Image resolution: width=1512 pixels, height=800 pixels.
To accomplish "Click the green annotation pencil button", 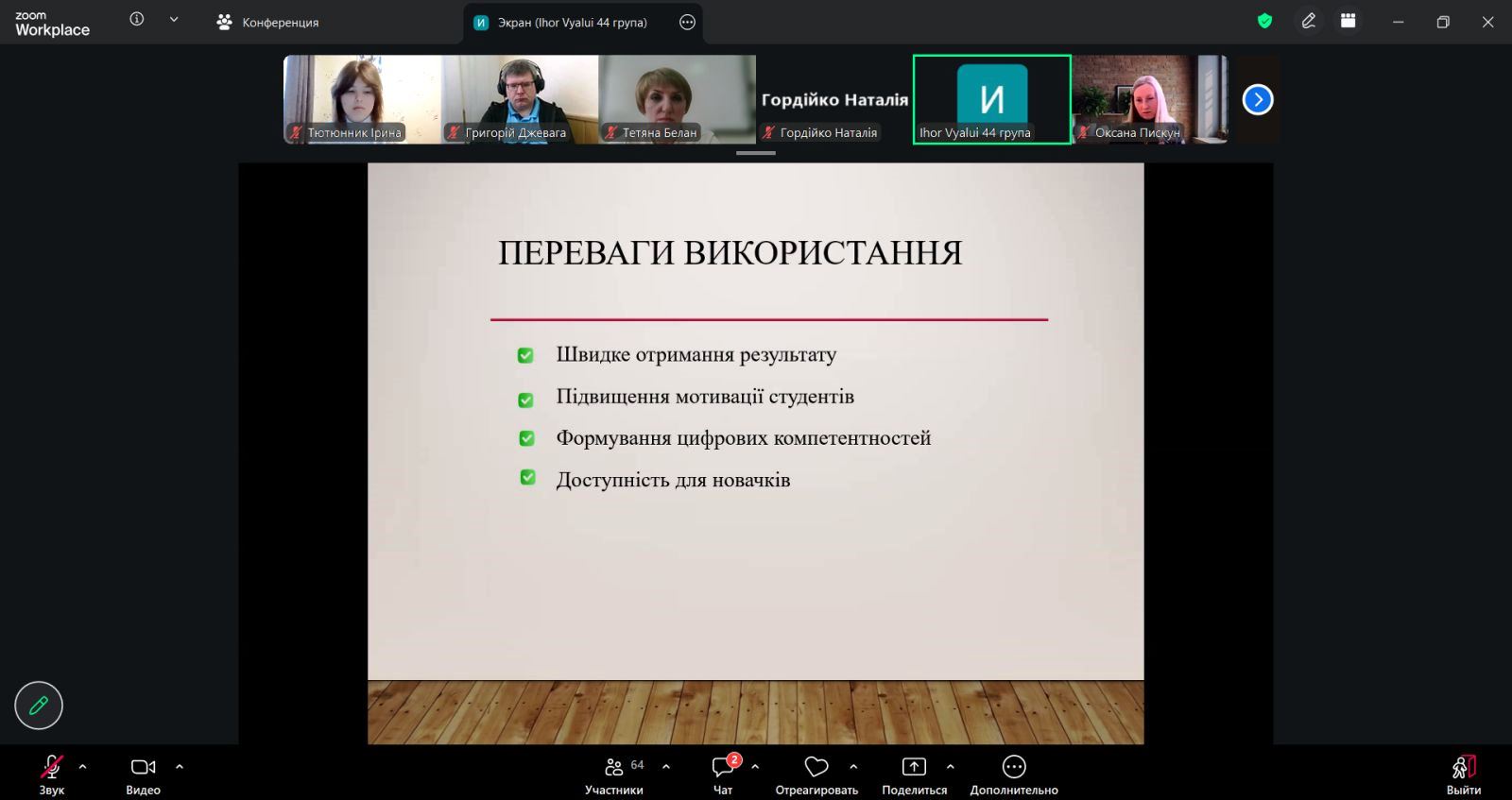I will pos(39,706).
